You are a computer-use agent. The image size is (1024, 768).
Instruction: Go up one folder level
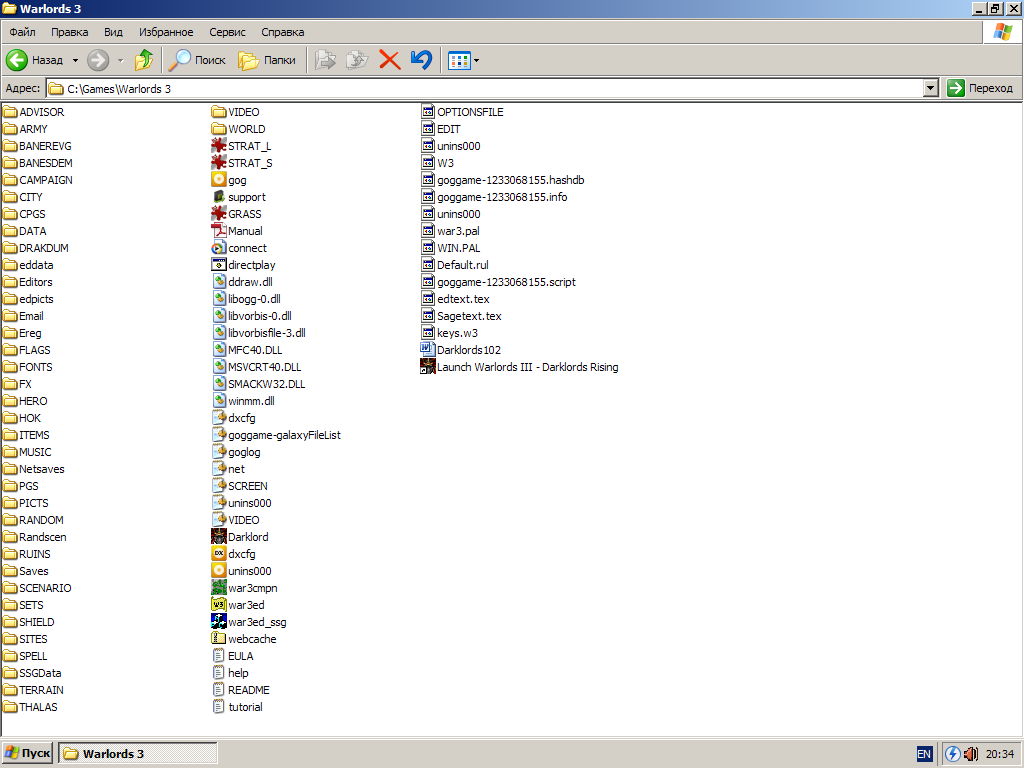pos(144,60)
